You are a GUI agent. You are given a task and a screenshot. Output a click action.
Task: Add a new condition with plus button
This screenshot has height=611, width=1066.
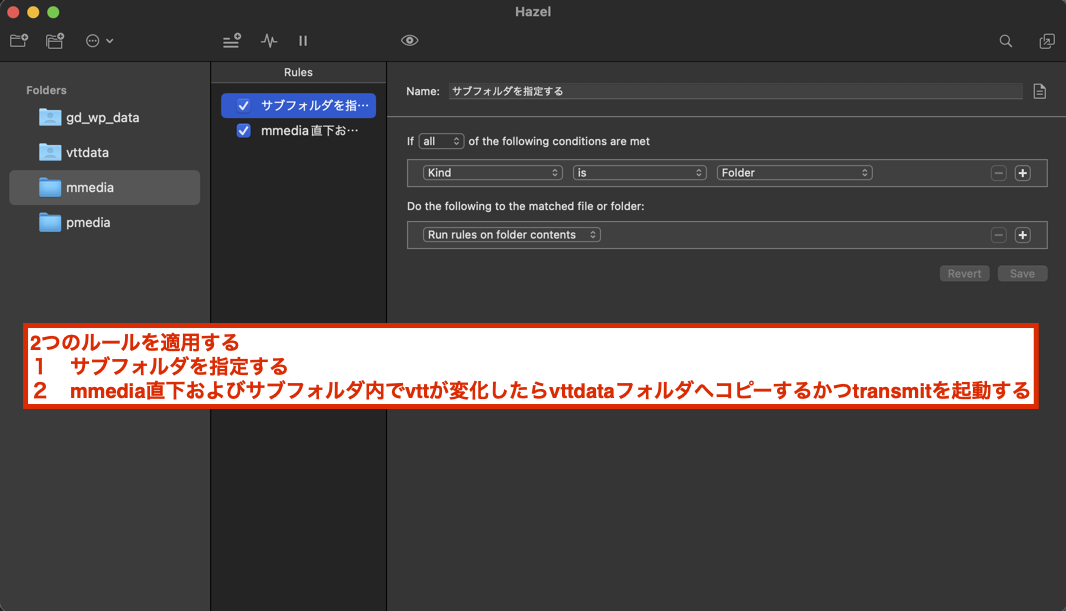[x=1022, y=173]
